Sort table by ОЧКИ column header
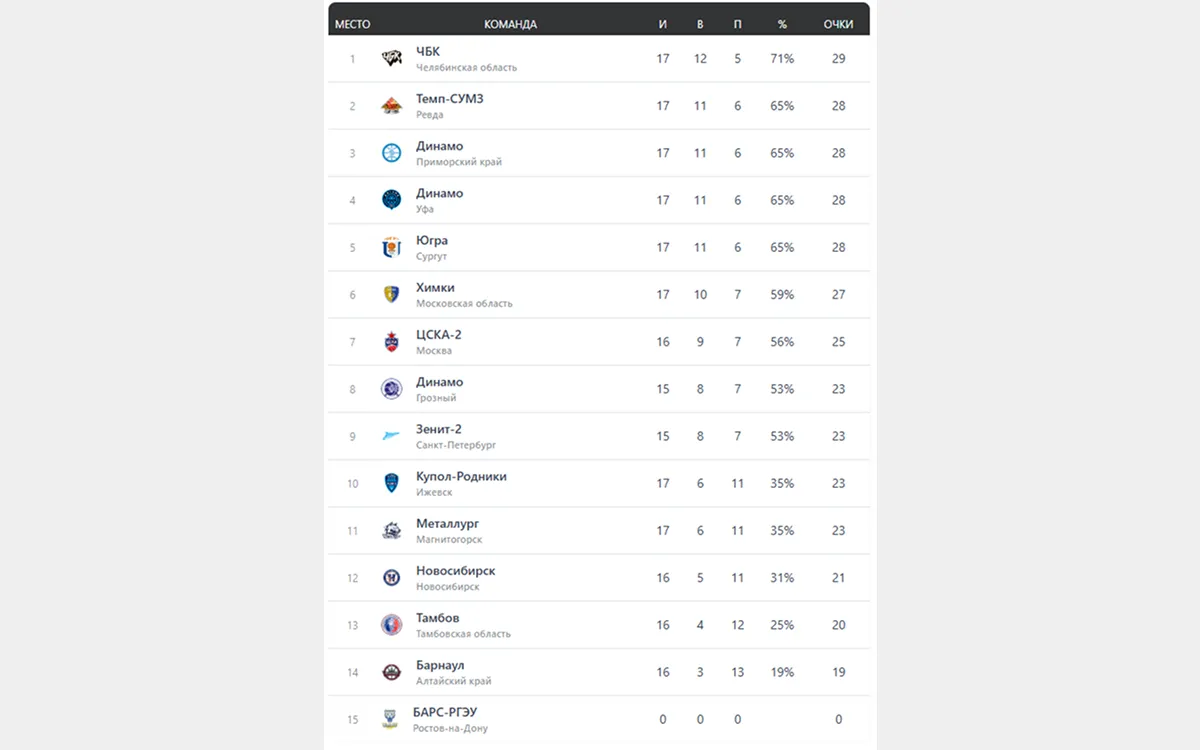Image resolution: width=1200 pixels, height=750 pixels. (838, 24)
